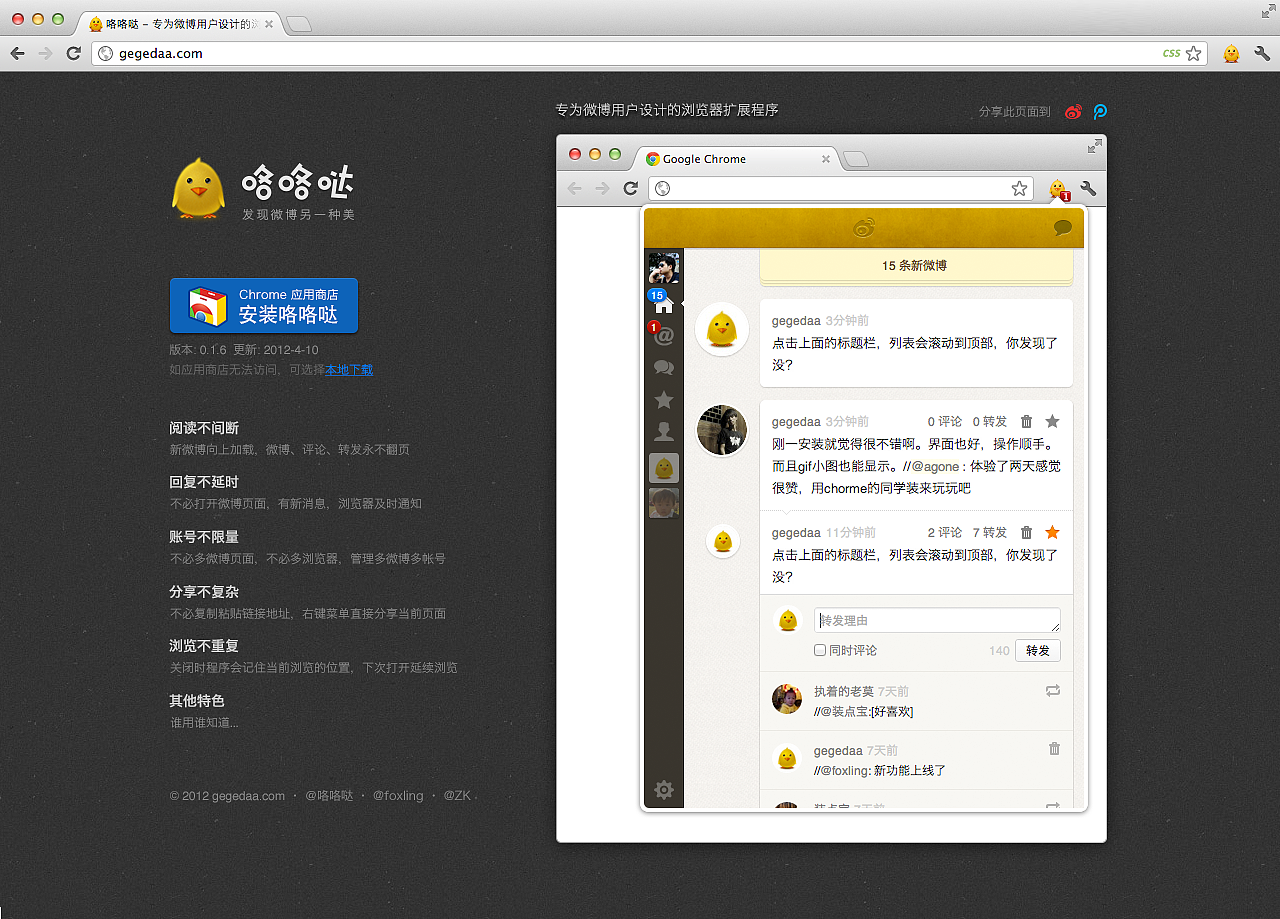
Task: Click the orange favorite star on post
Action: (x=1052, y=532)
